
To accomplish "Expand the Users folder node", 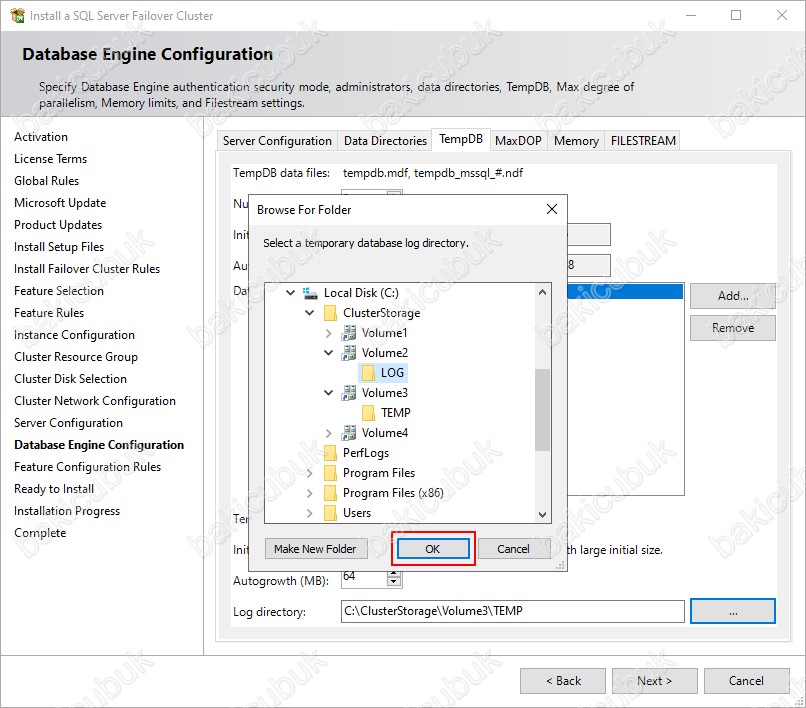I will tap(309, 513).
